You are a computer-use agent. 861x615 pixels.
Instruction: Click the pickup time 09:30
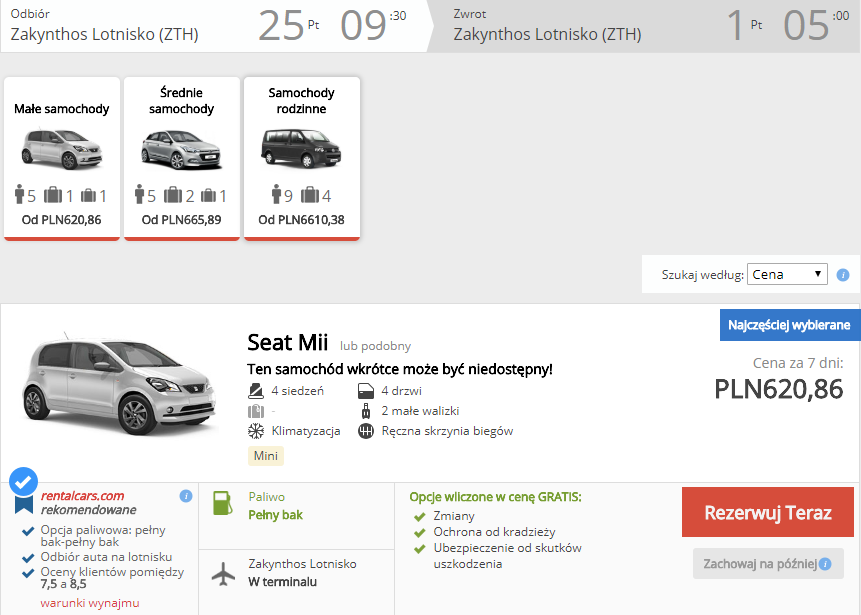coord(373,25)
